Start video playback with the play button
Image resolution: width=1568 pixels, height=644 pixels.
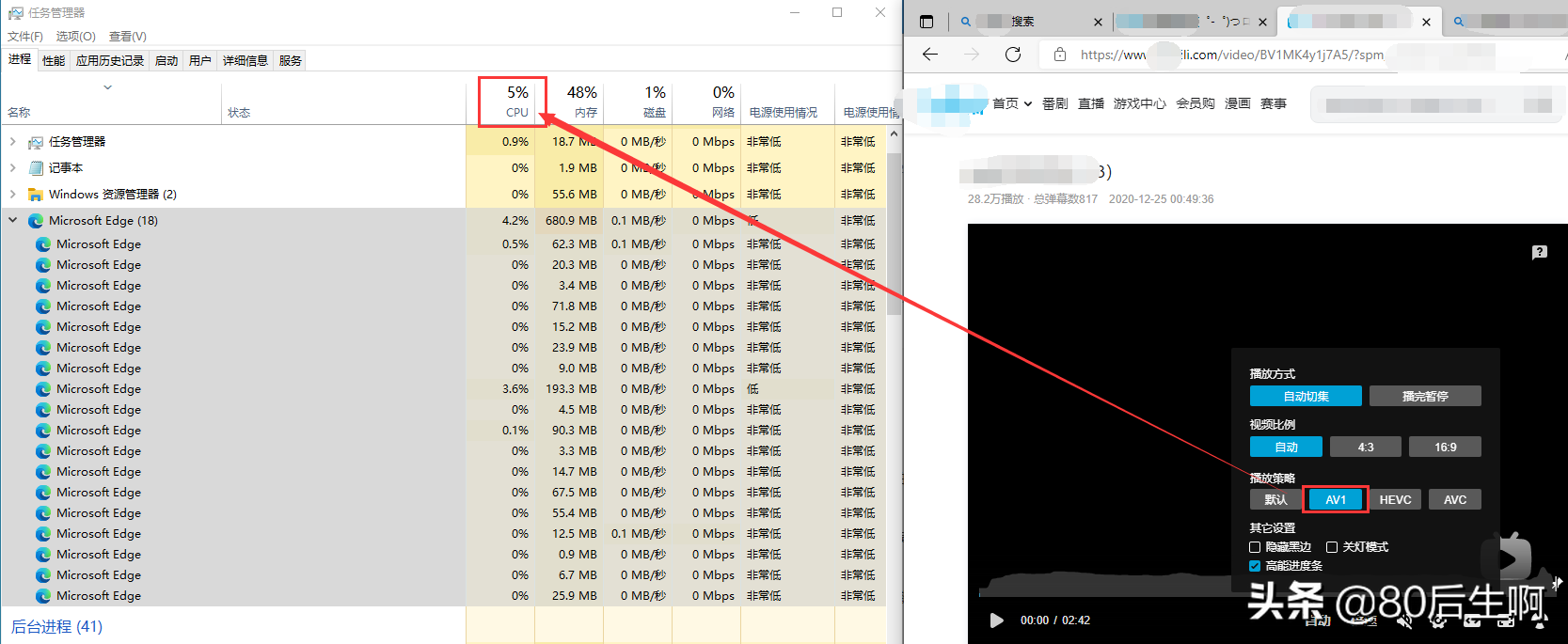pos(996,620)
